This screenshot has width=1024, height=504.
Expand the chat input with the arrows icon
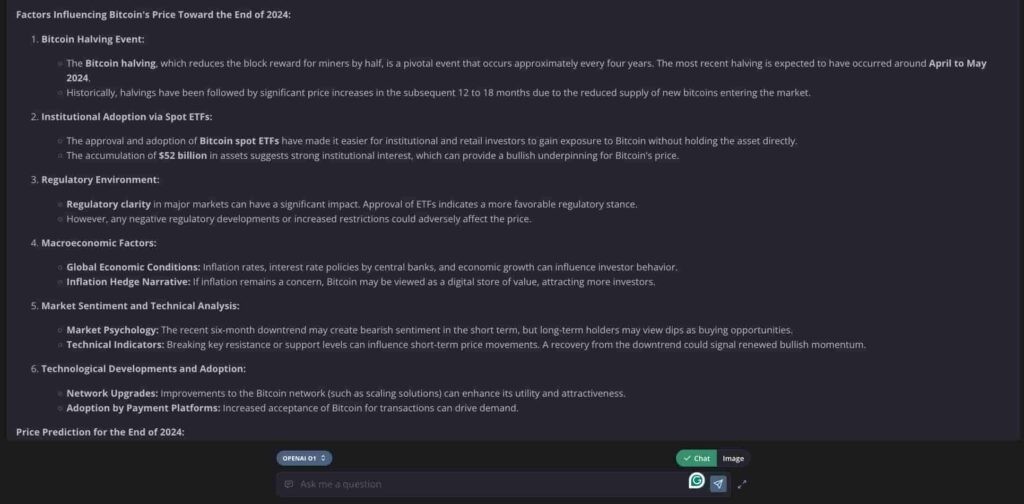coord(742,484)
